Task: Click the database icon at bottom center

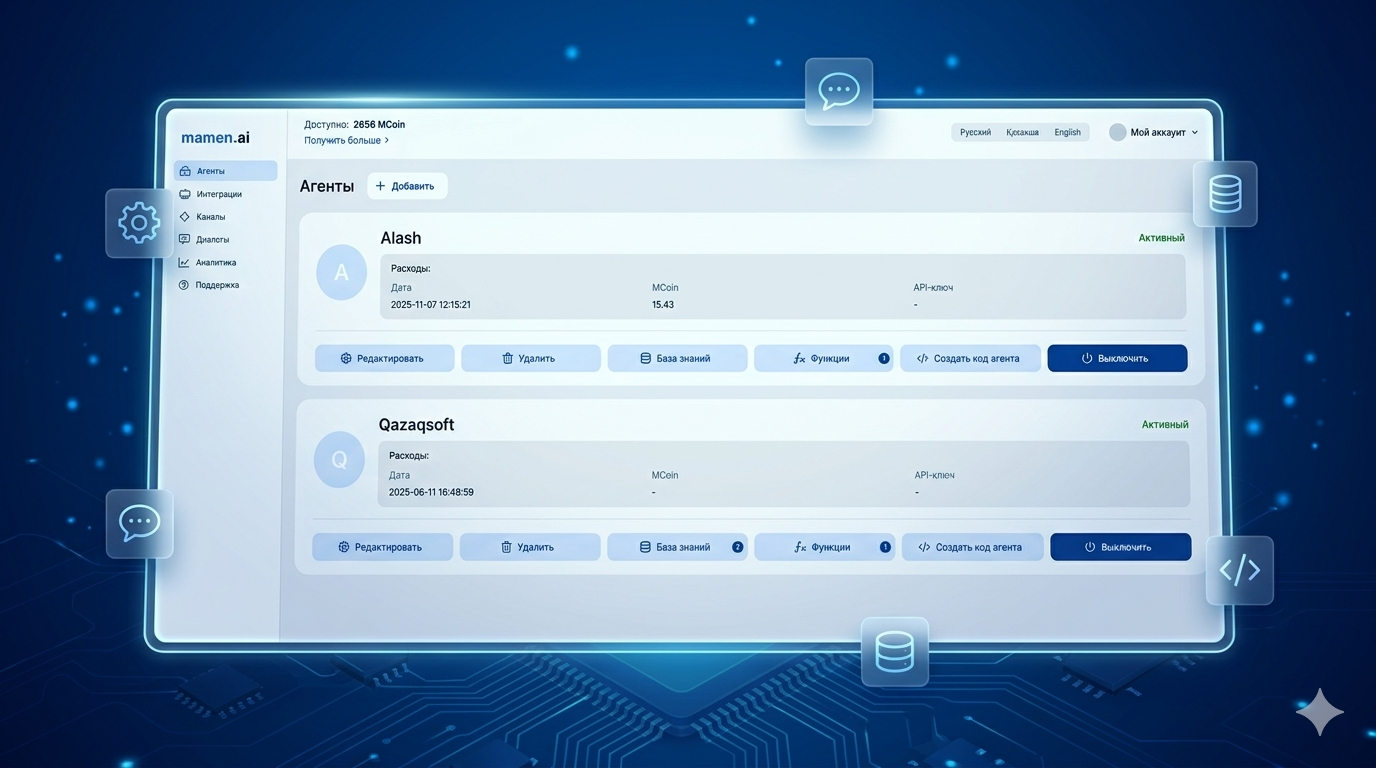Action: [x=894, y=651]
